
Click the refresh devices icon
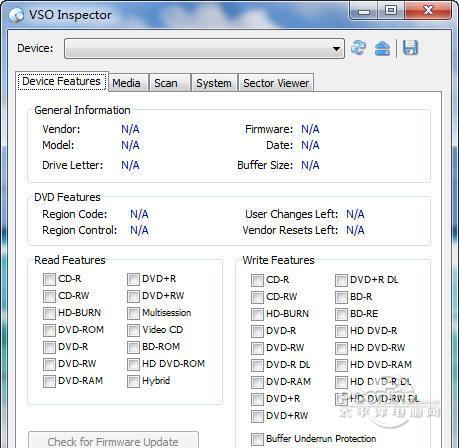[x=358, y=48]
